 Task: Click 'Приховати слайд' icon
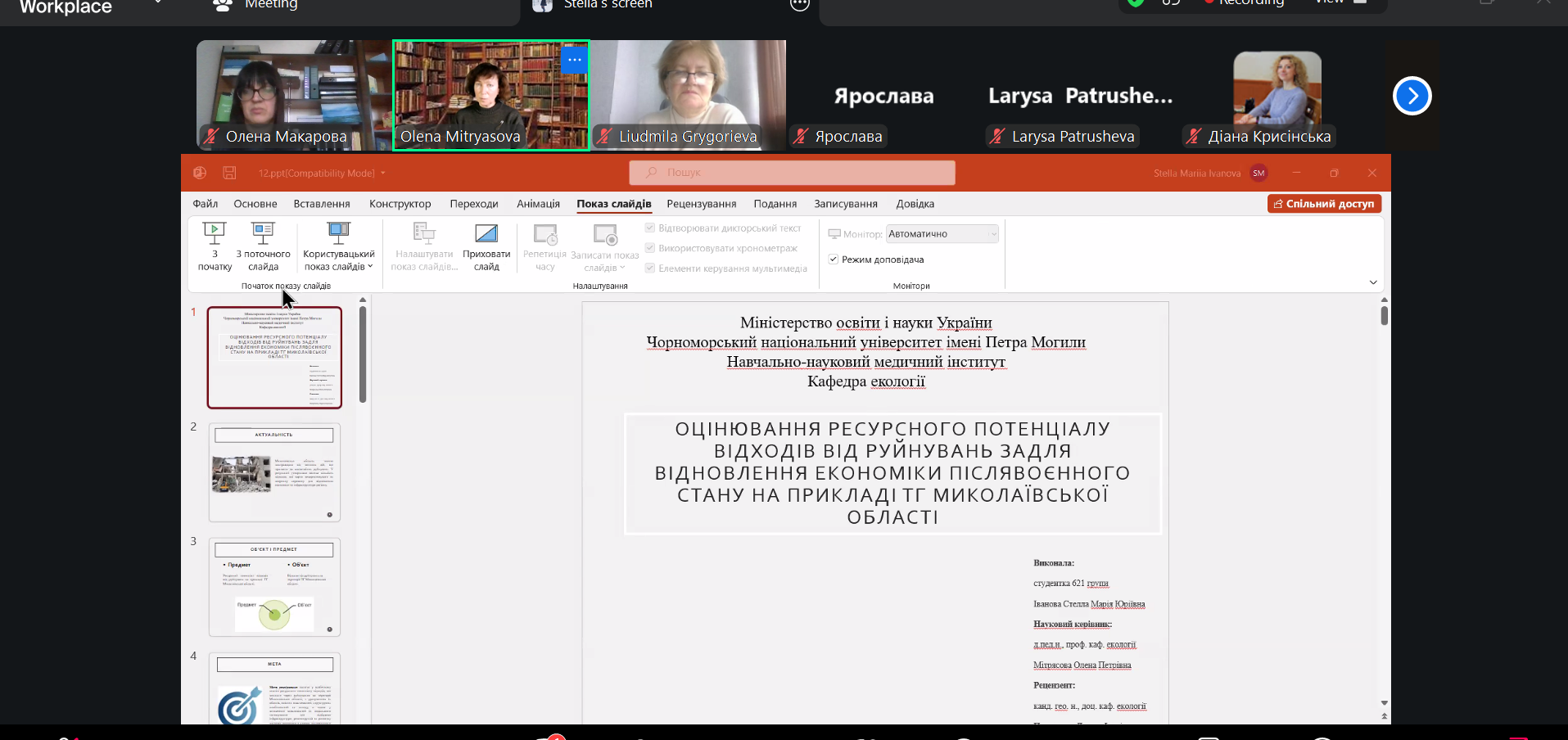tap(486, 235)
